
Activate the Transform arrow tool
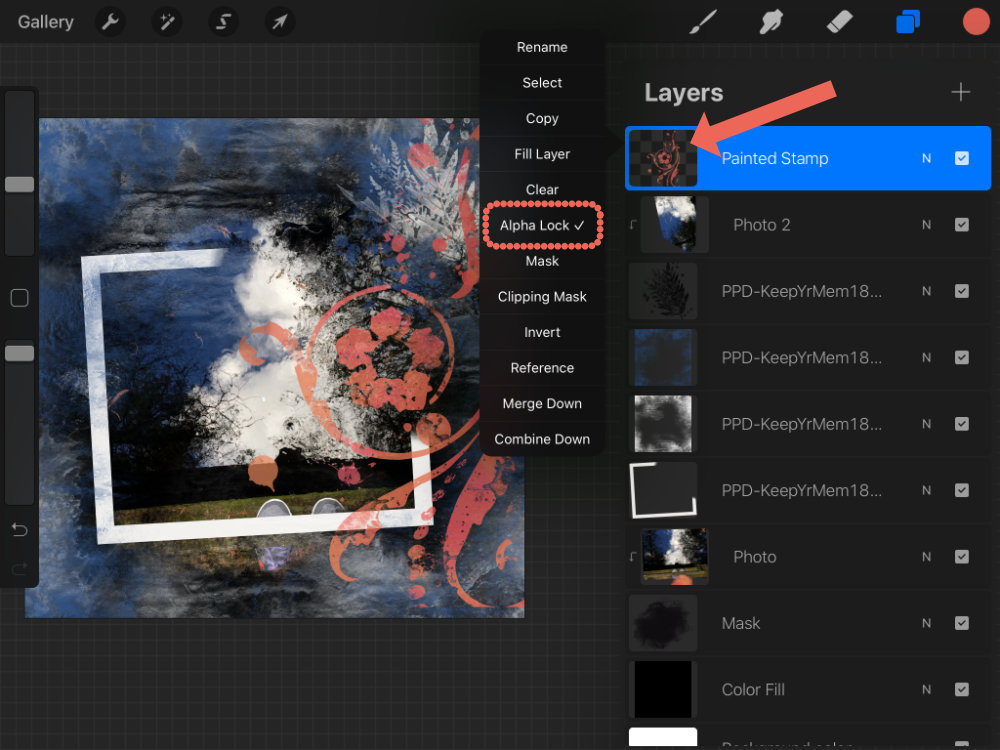(x=279, y=22)
